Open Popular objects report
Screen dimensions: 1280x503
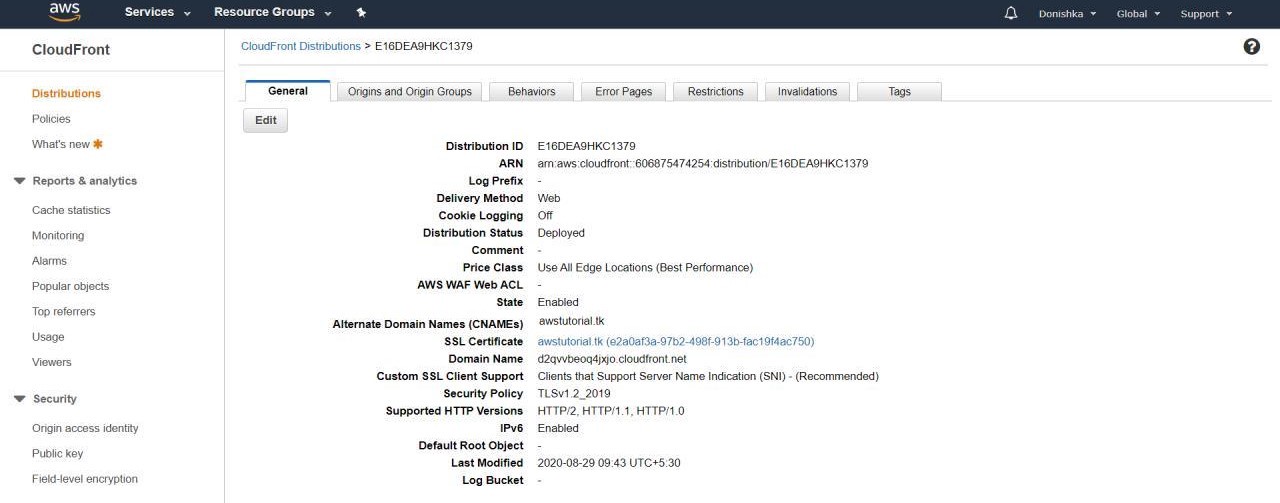tap(71, 286)
